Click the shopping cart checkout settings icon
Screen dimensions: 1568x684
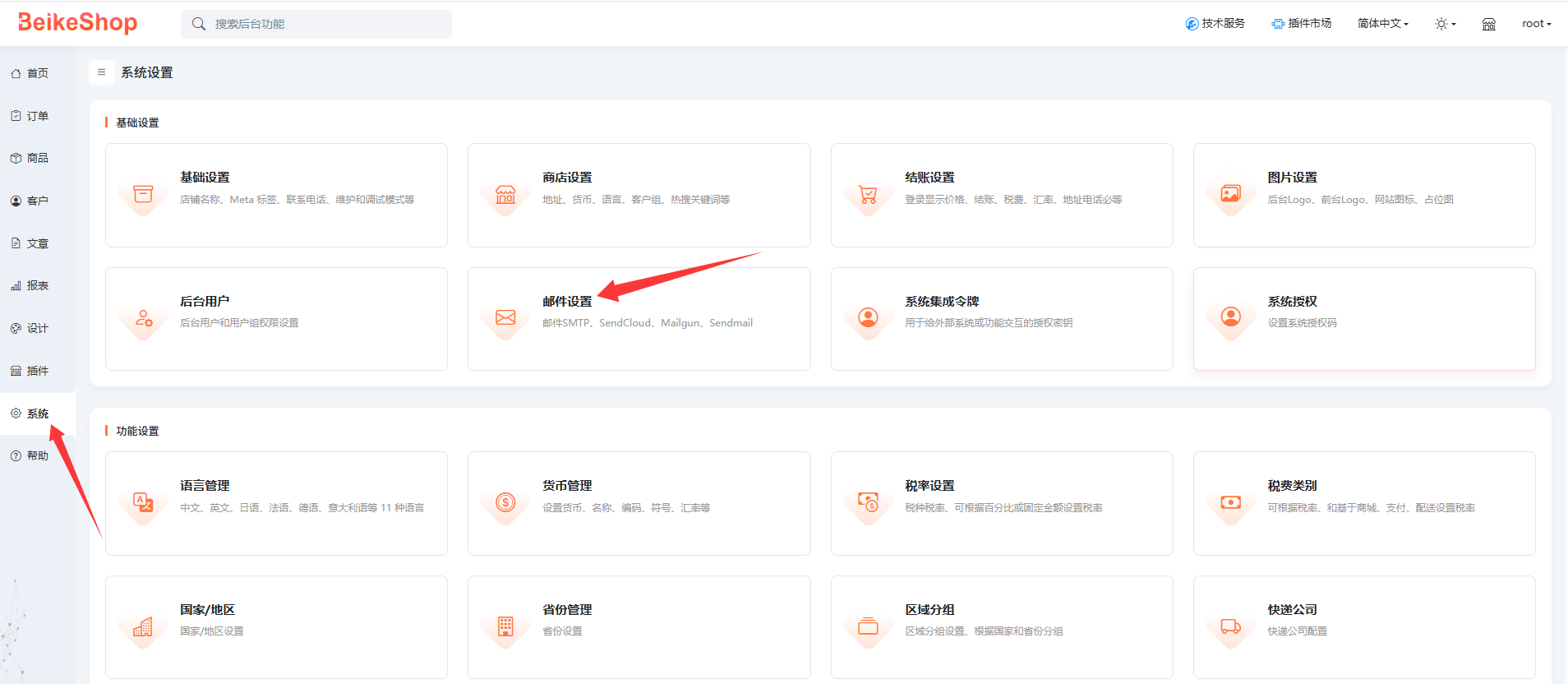[868, 195]
